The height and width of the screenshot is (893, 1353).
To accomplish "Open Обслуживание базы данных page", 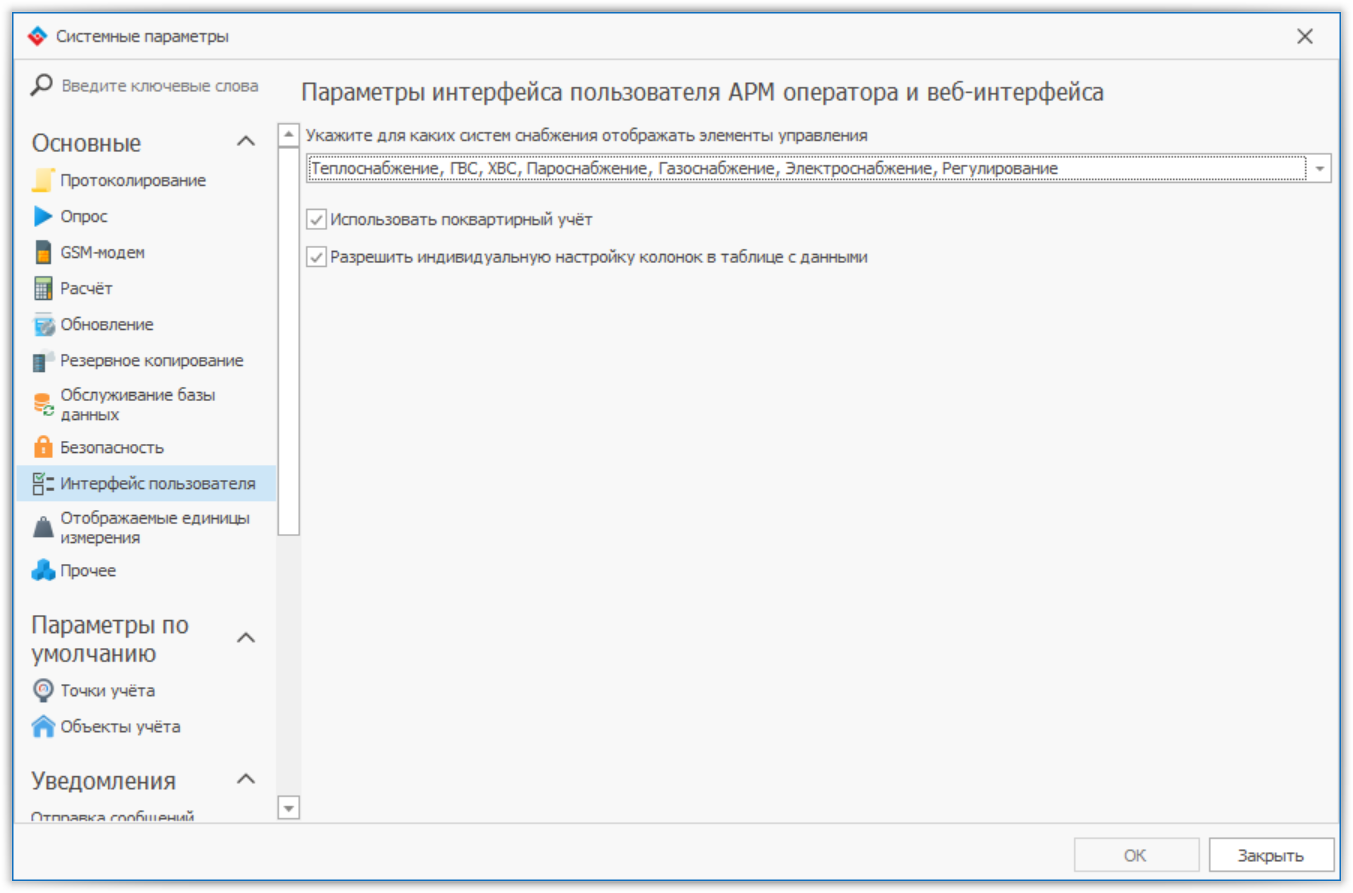I will [x=137, y=404].
